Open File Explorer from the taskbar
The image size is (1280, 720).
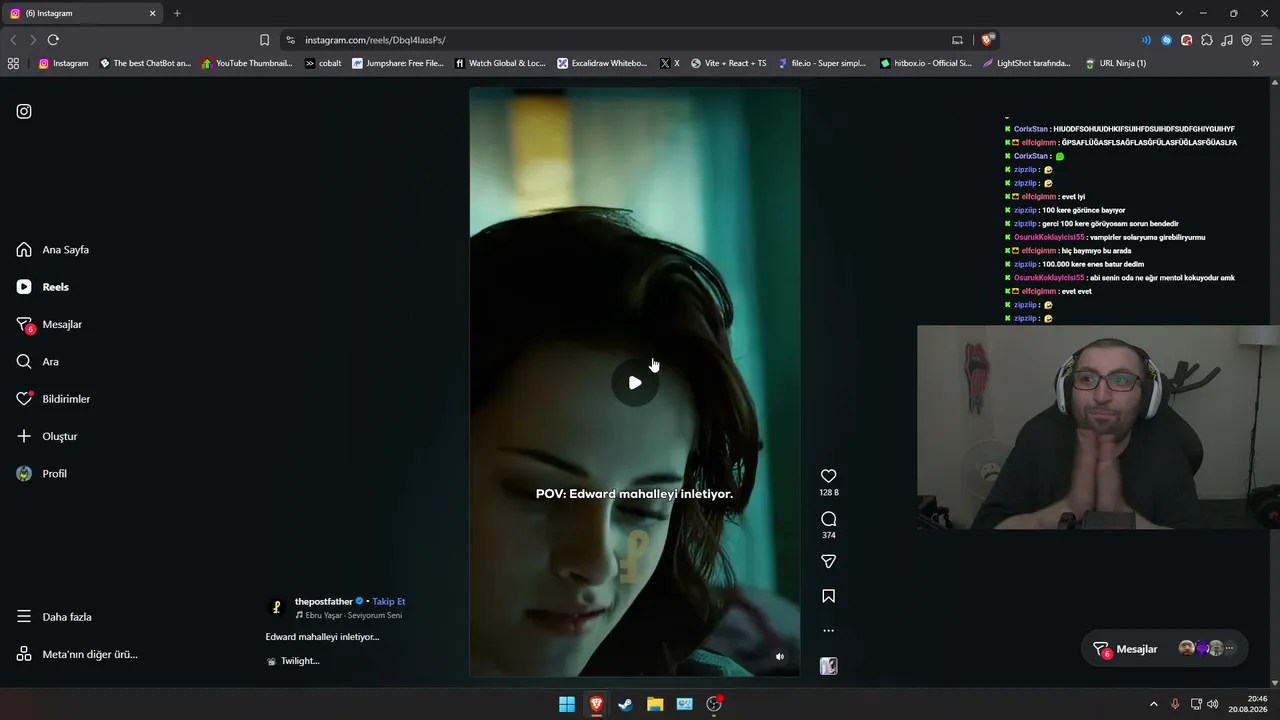[655, 704]
